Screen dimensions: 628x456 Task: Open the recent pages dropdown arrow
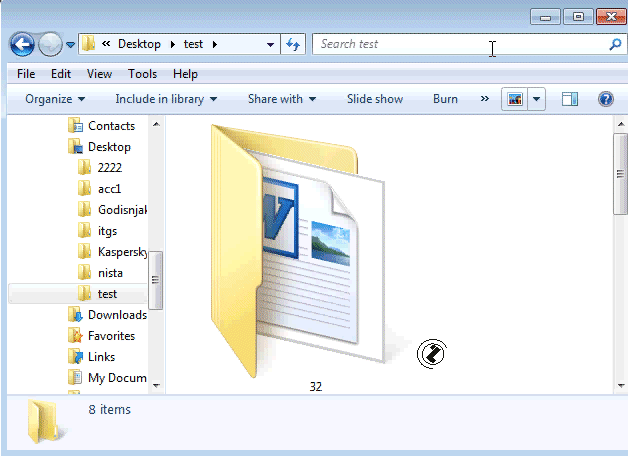(x=71, y=45)
